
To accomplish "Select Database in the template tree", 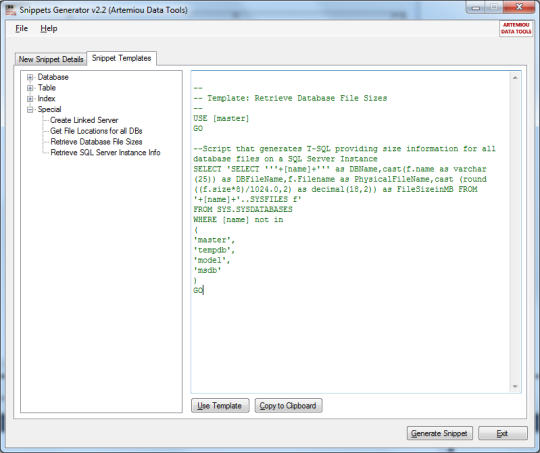I will coord(53,77).
